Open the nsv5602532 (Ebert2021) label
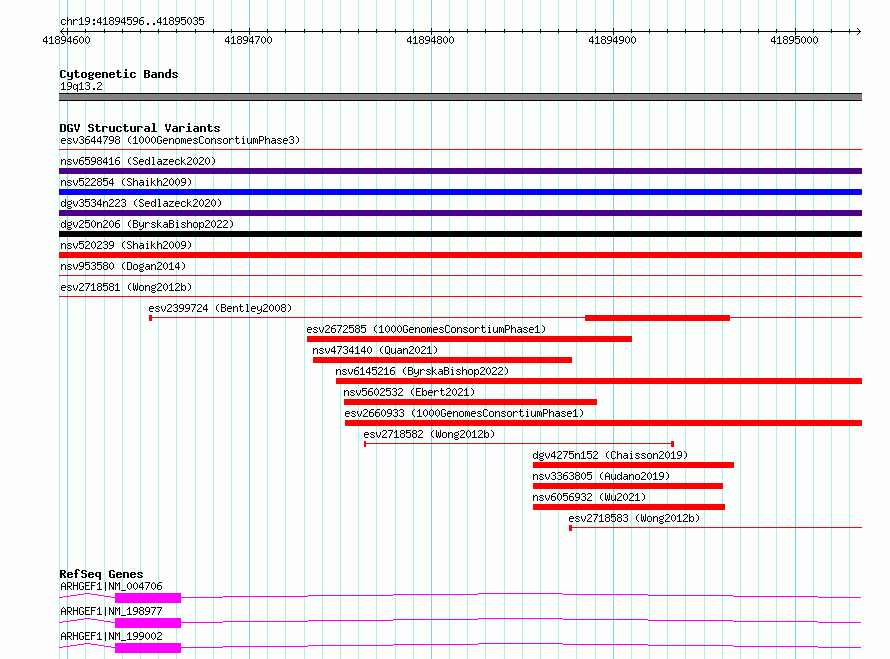The image size is (890, 659). (409, 392)
